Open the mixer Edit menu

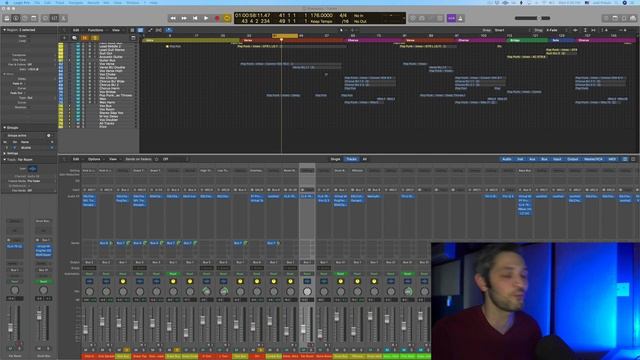(x=76, y=159)
